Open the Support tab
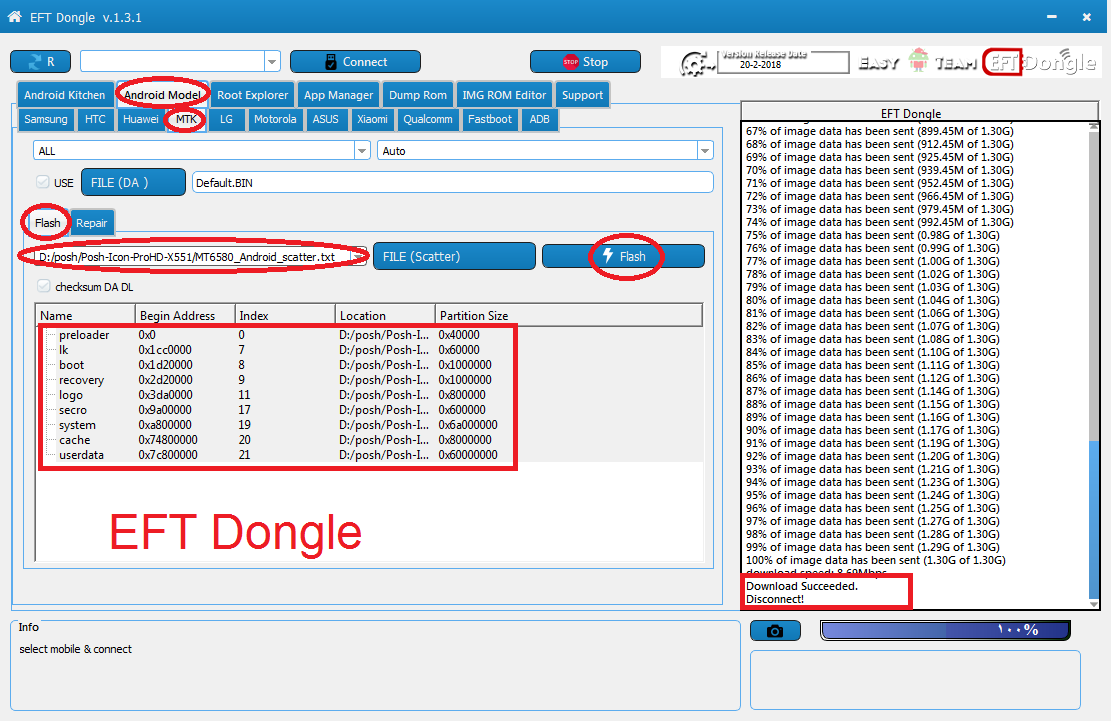Viewport: 1111px width, 721px height. point(582,95)
